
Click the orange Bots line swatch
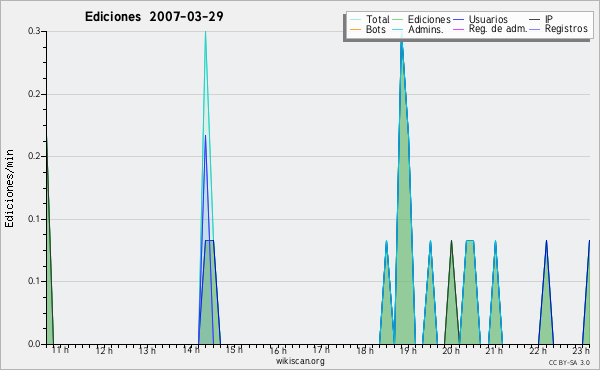point(355,29)
